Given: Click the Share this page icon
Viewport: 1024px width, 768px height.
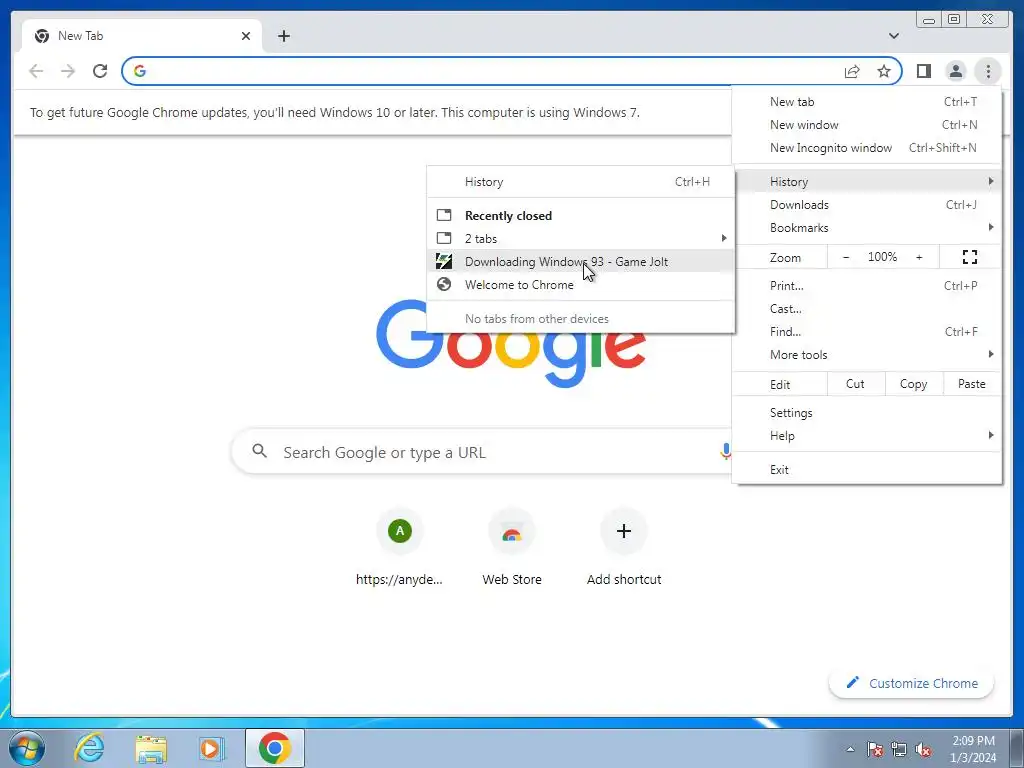Looking at the screenshot, I should pos(852,71).
